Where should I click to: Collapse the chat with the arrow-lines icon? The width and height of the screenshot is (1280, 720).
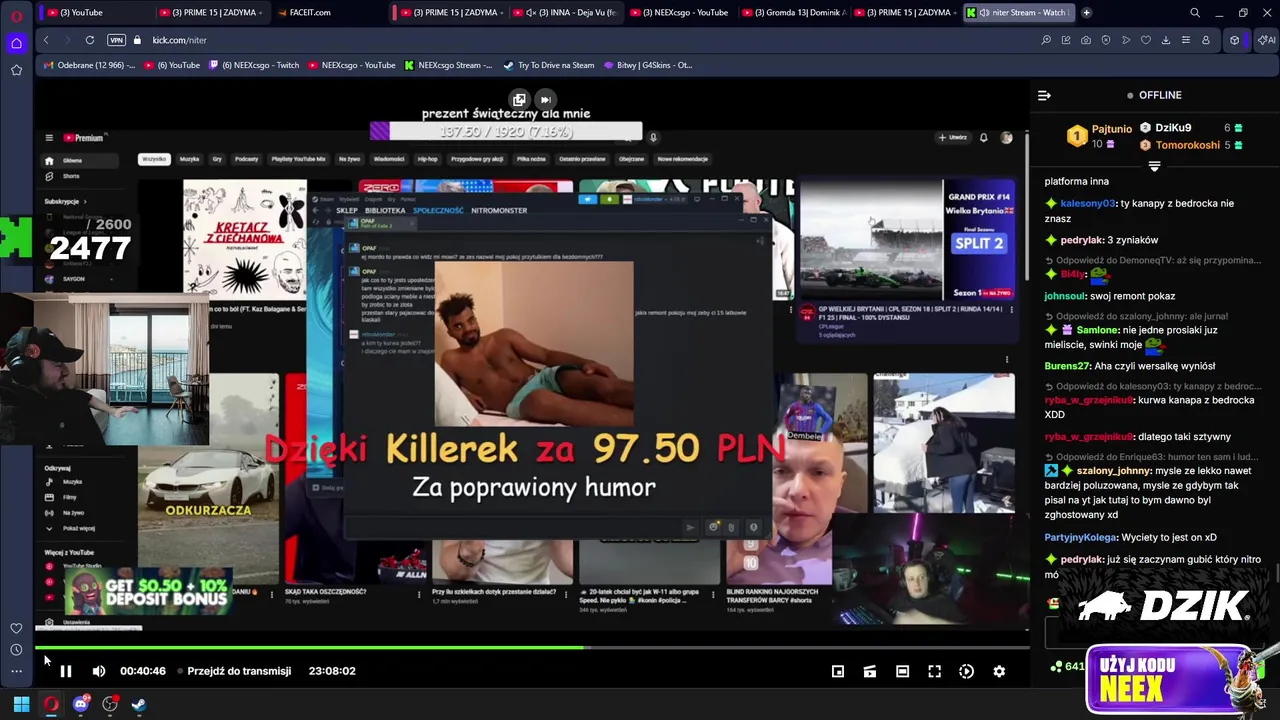tap(1044, 95)
